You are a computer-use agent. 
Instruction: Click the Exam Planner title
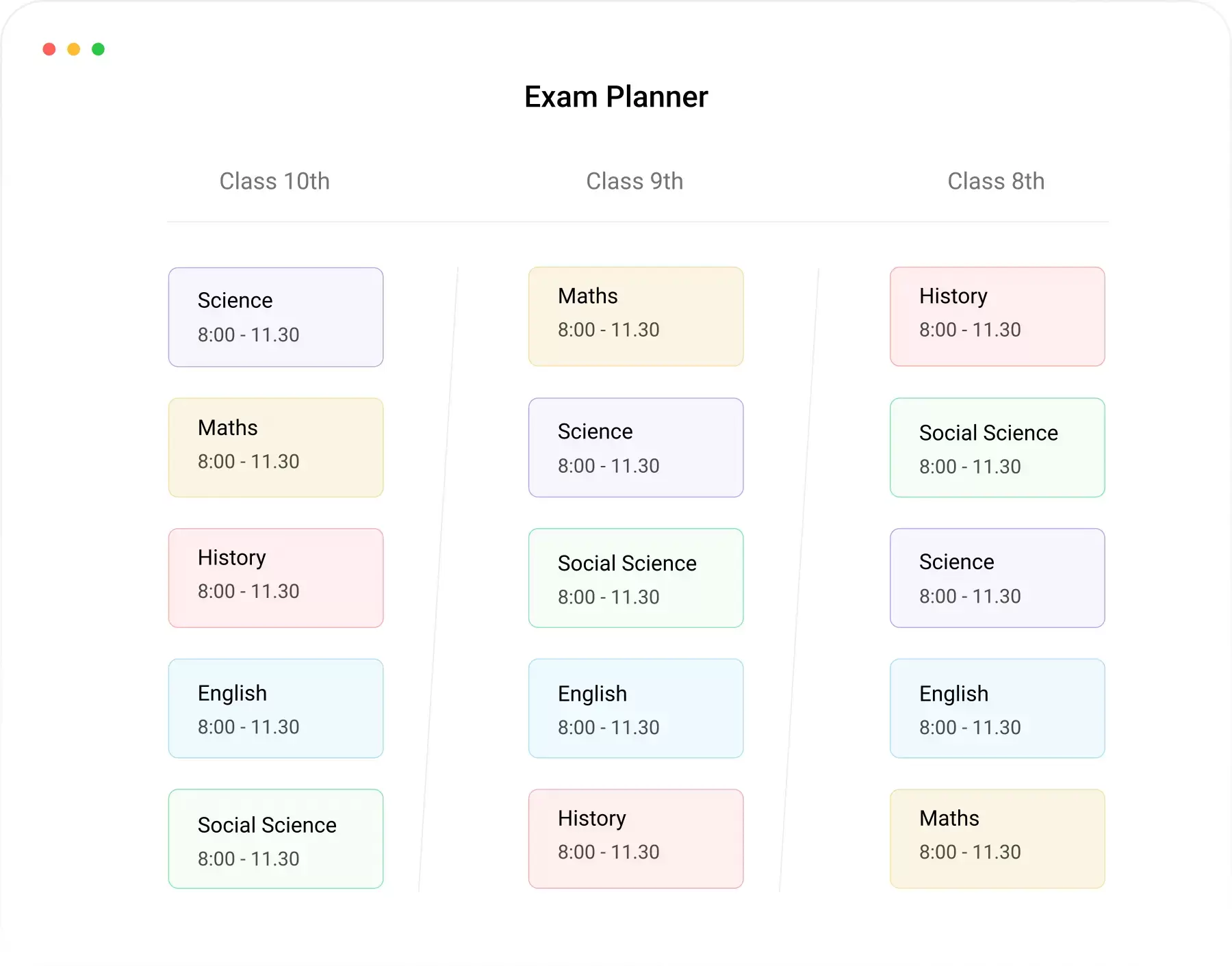(x=616, y=97)
